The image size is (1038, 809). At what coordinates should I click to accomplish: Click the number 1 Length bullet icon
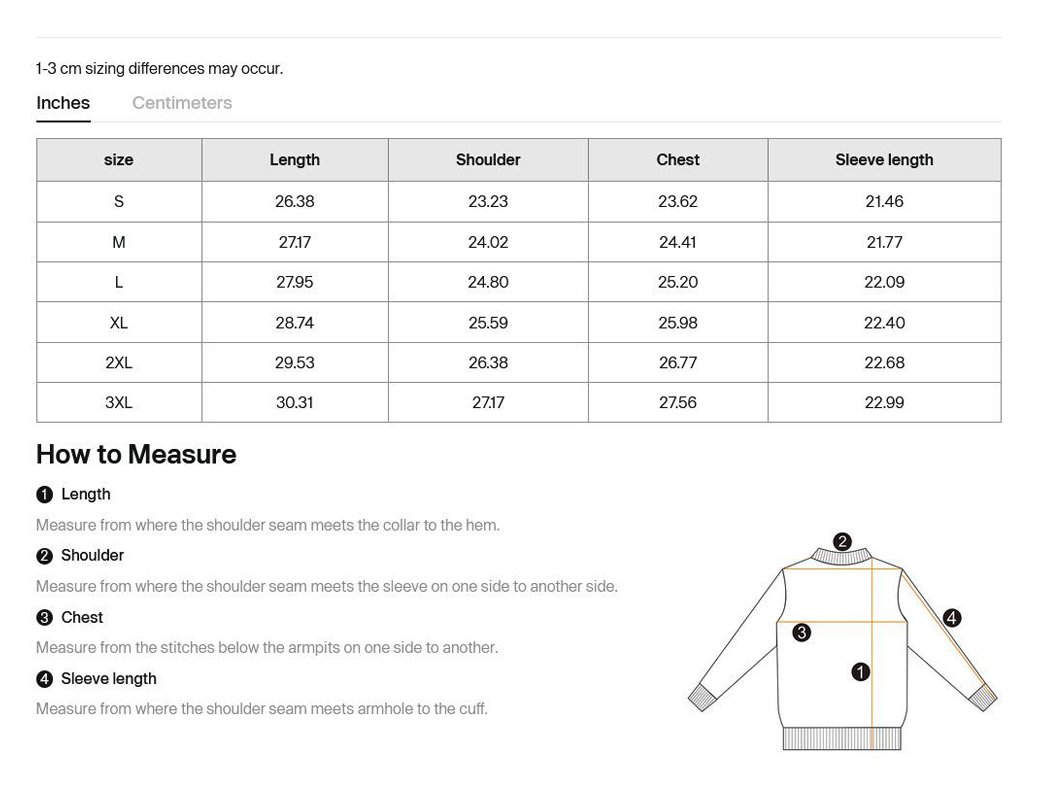point(44,495)
